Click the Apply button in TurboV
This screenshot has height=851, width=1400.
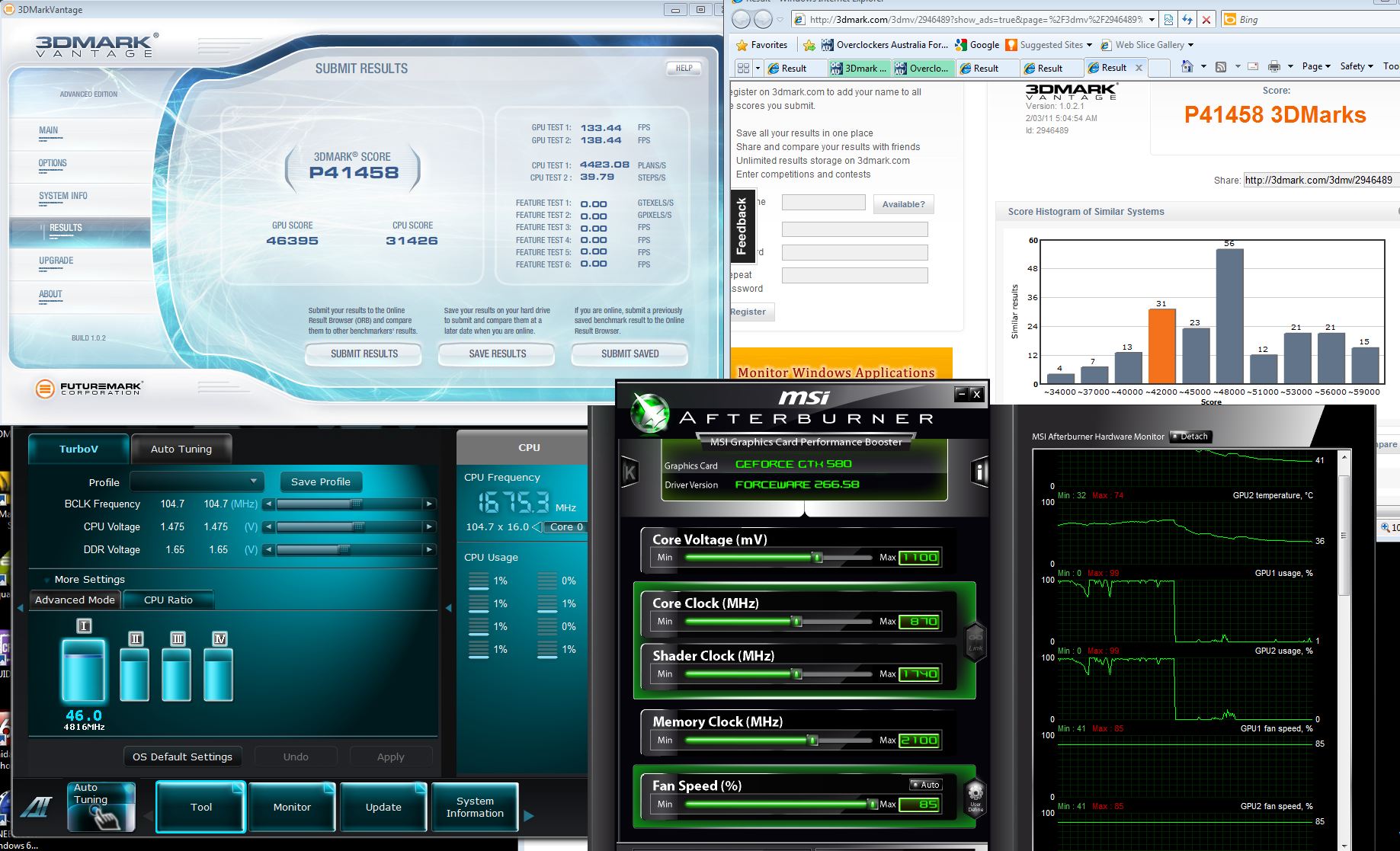click(x=391, y=757)
